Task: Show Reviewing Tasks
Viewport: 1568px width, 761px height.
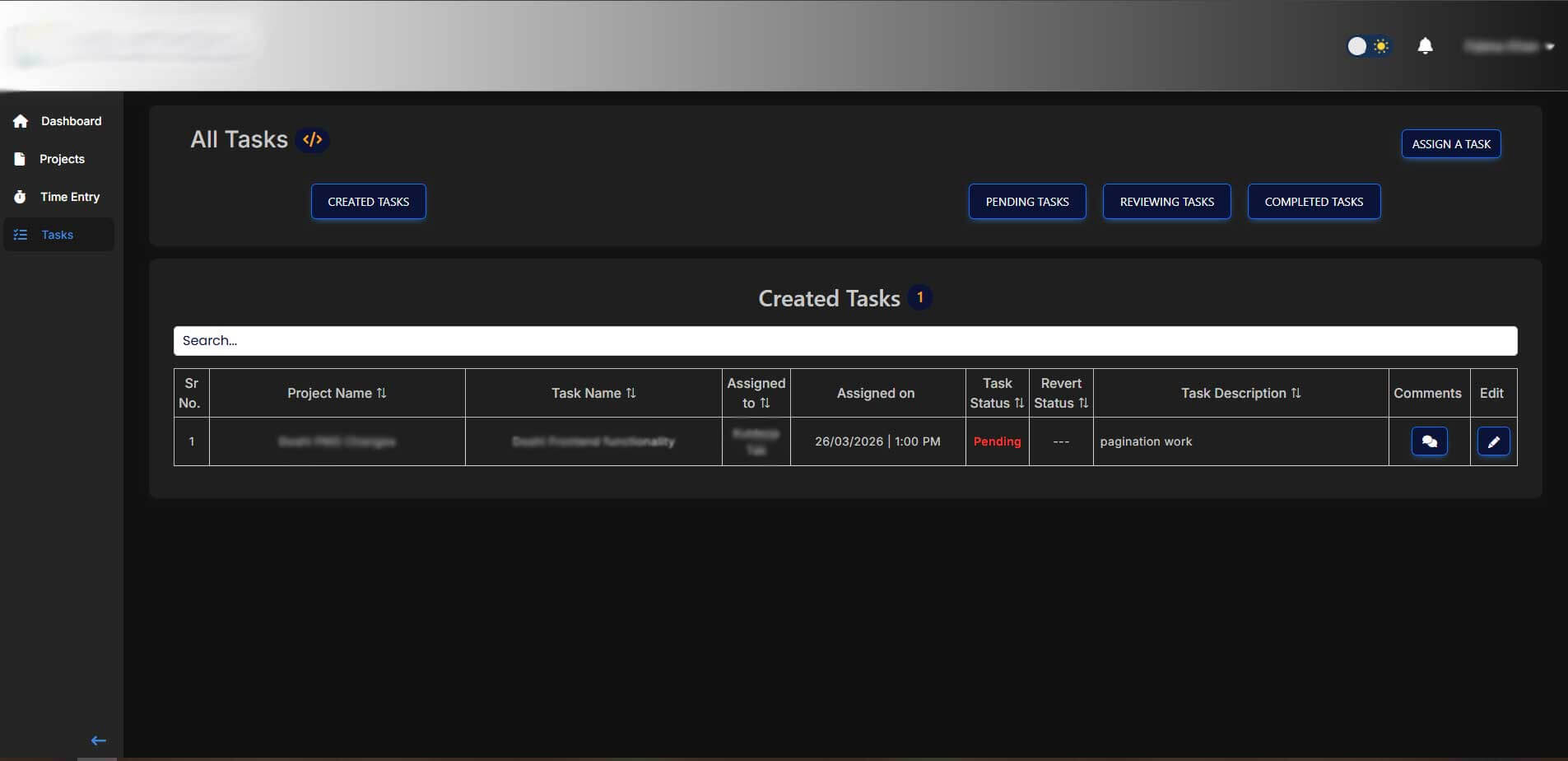Action: [x=1167, y=202]
